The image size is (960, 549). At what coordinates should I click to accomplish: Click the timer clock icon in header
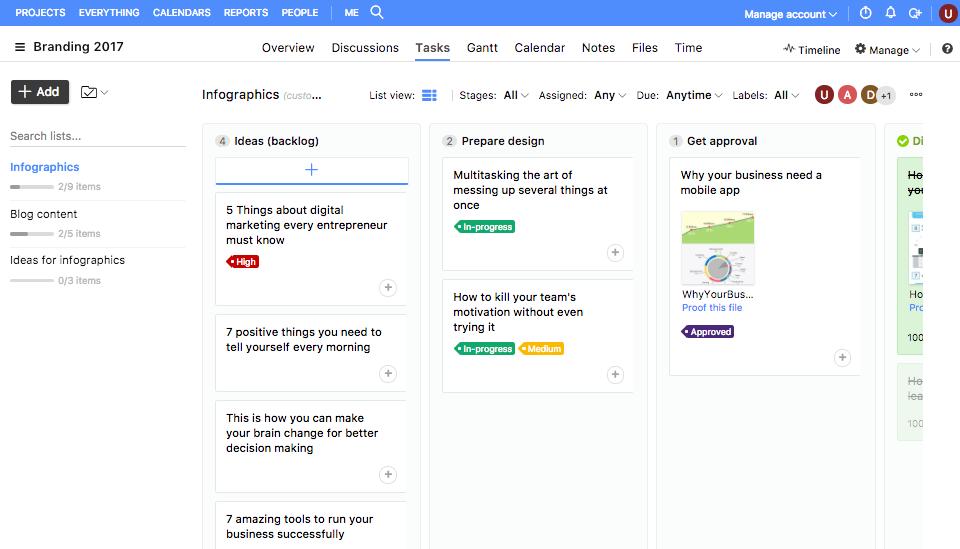(866, 13)
